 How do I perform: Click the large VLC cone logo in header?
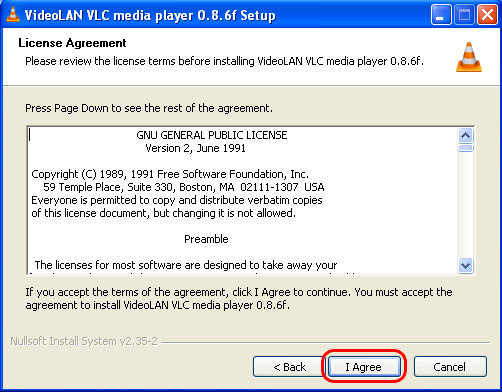[469, 57]
